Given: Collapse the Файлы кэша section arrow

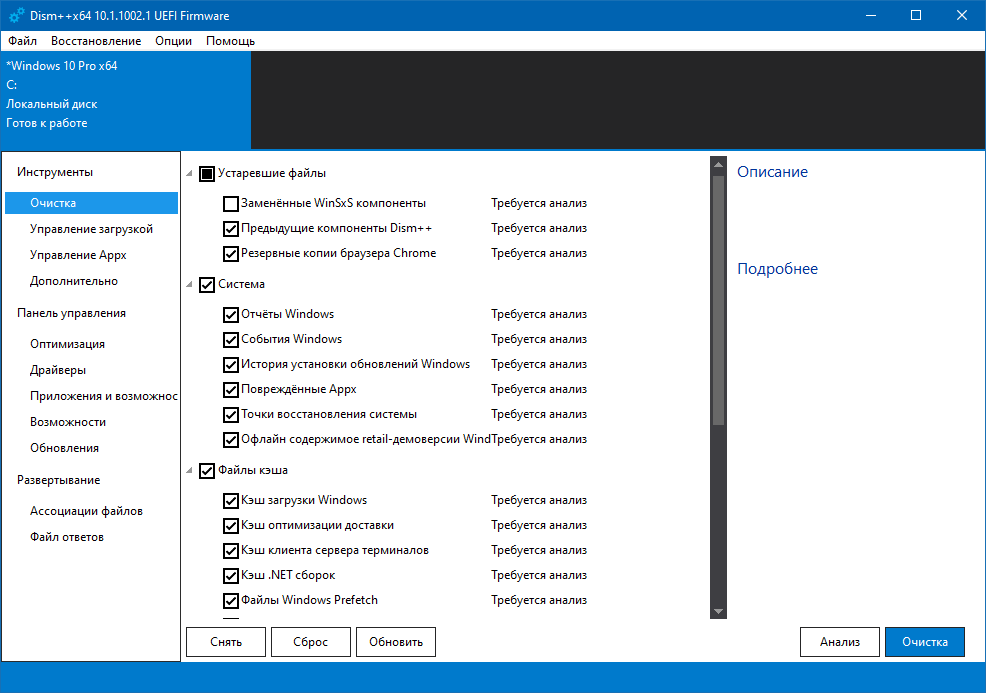Looking at the screenshot, I should click(x=190, y=471).
